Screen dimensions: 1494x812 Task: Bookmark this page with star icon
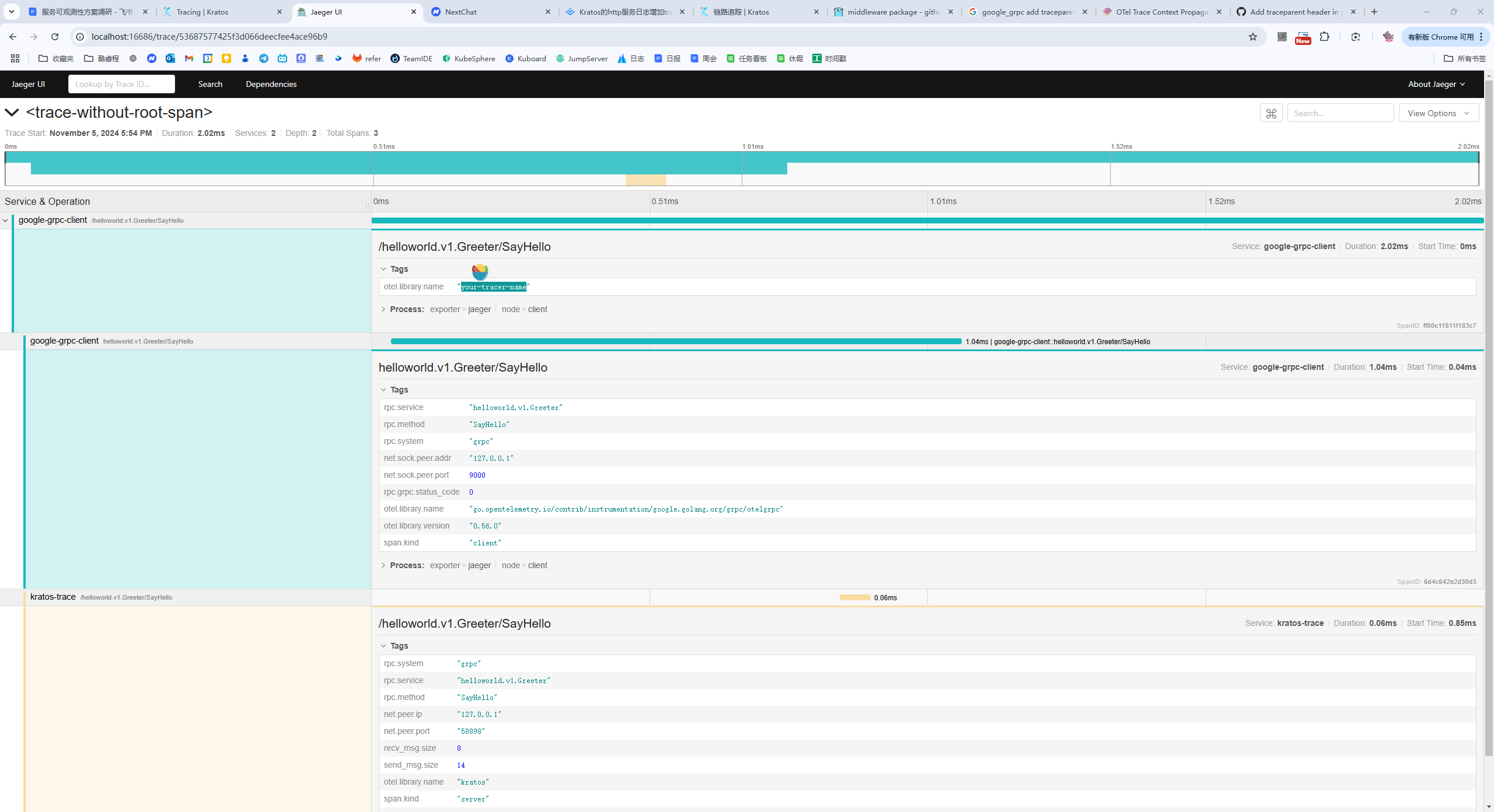(1252, 37)
